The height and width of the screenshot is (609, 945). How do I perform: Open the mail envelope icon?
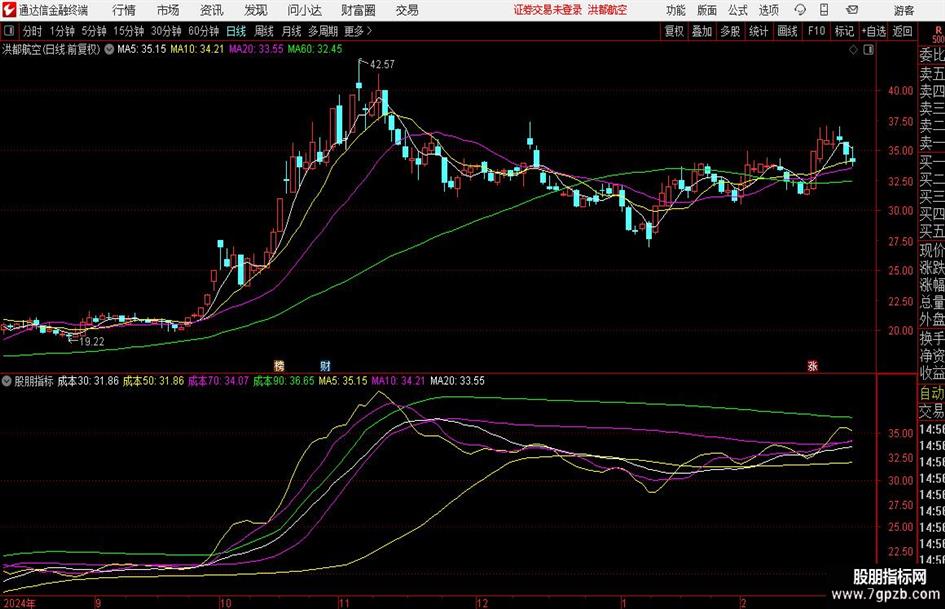[x=852, y=10]
